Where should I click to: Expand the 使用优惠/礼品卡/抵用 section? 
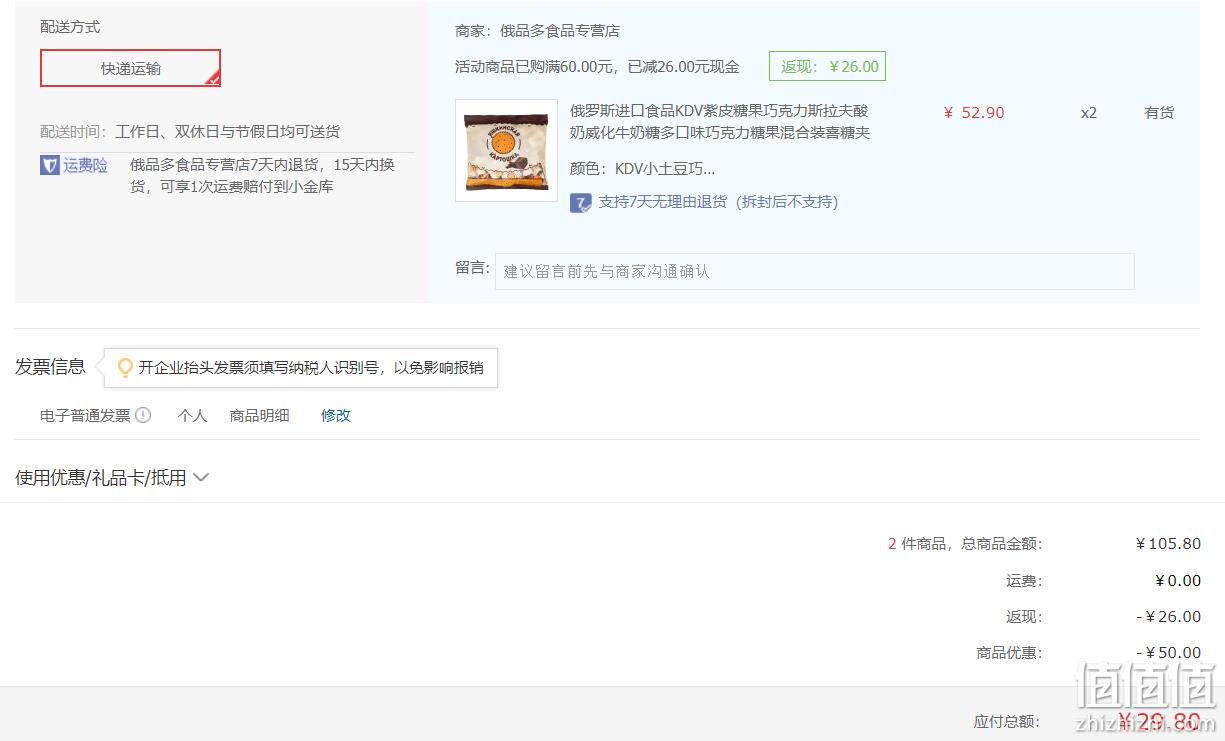112,478
